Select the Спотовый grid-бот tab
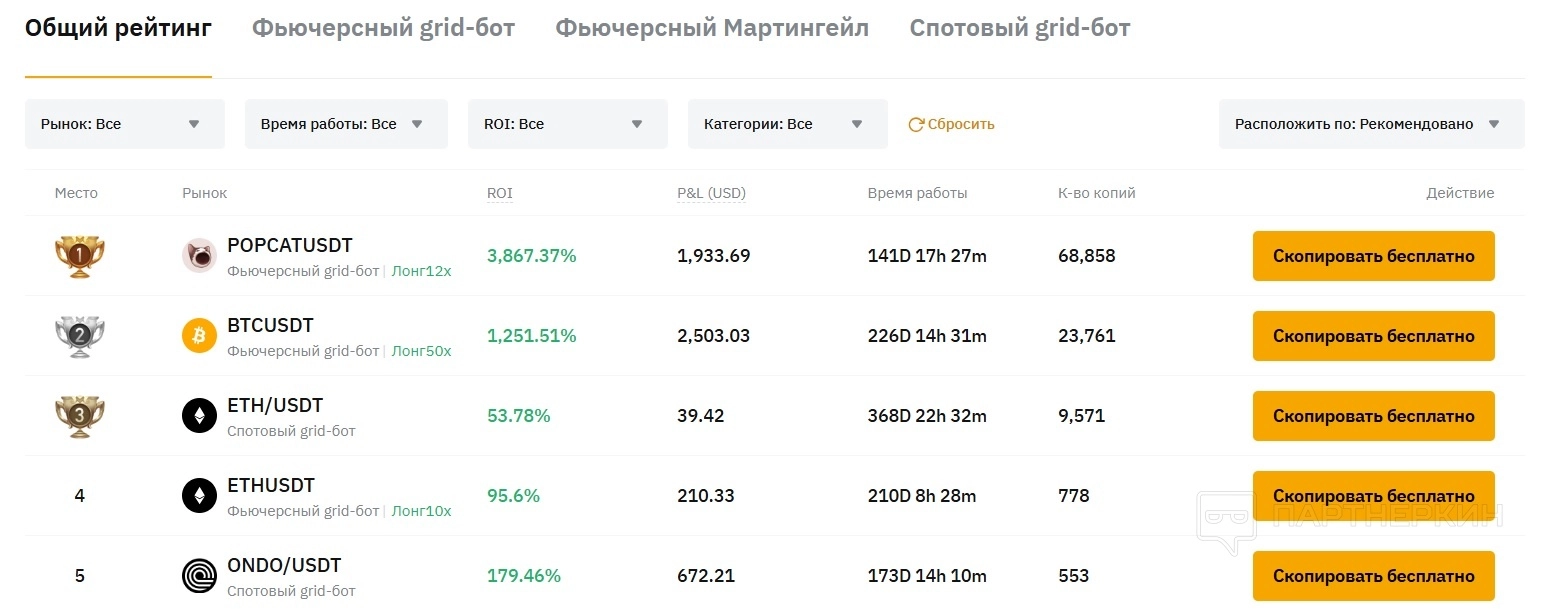 point(1019,28)
